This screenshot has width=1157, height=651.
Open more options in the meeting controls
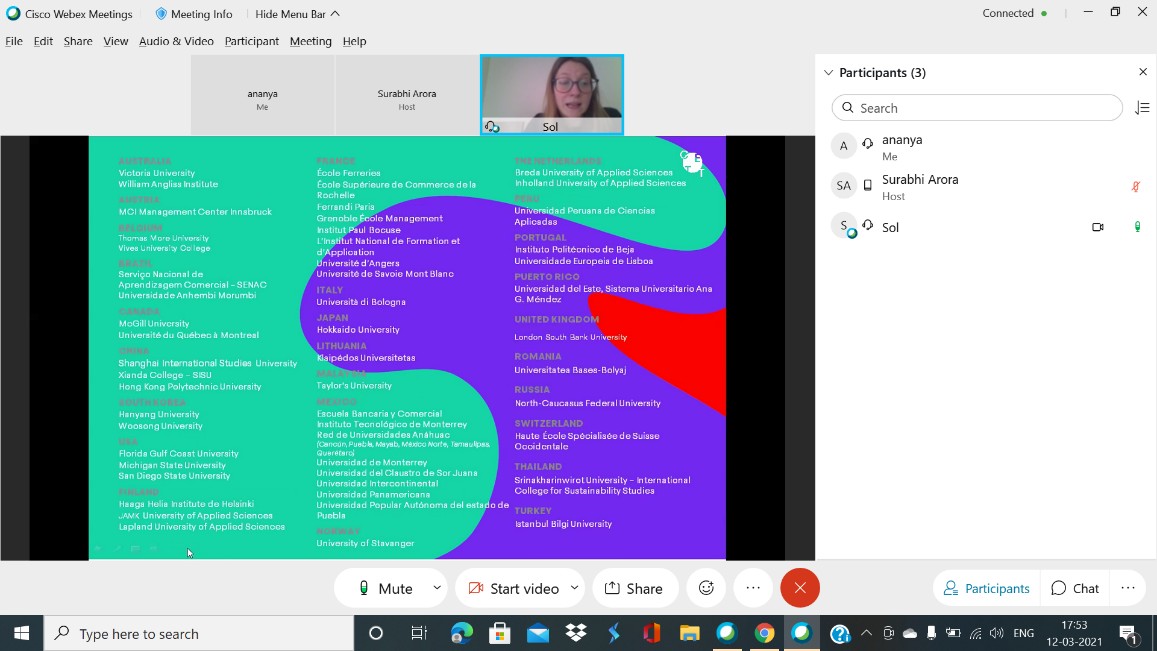tap(753, 588)
